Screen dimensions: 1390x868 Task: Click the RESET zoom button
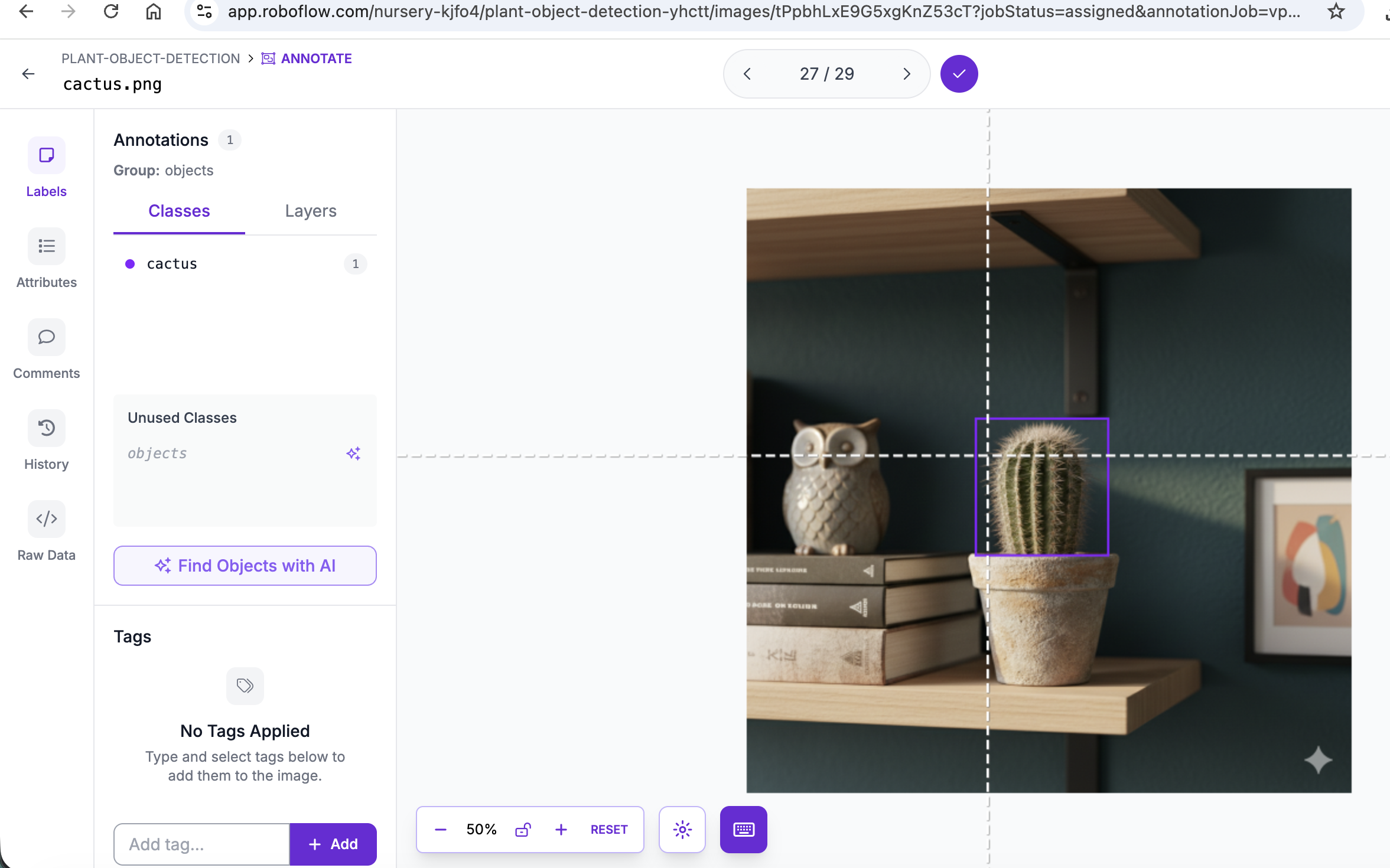click(x=608, y=830)
